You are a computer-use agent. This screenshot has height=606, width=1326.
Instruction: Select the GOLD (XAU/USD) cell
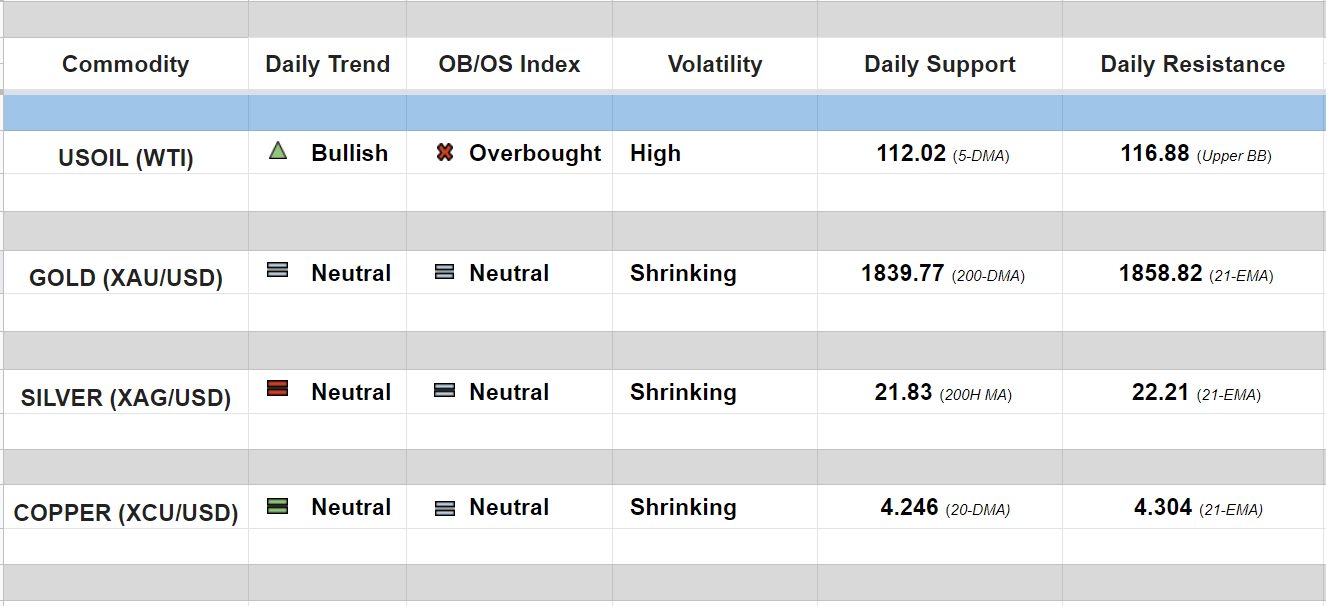click(x=125, y=278)
